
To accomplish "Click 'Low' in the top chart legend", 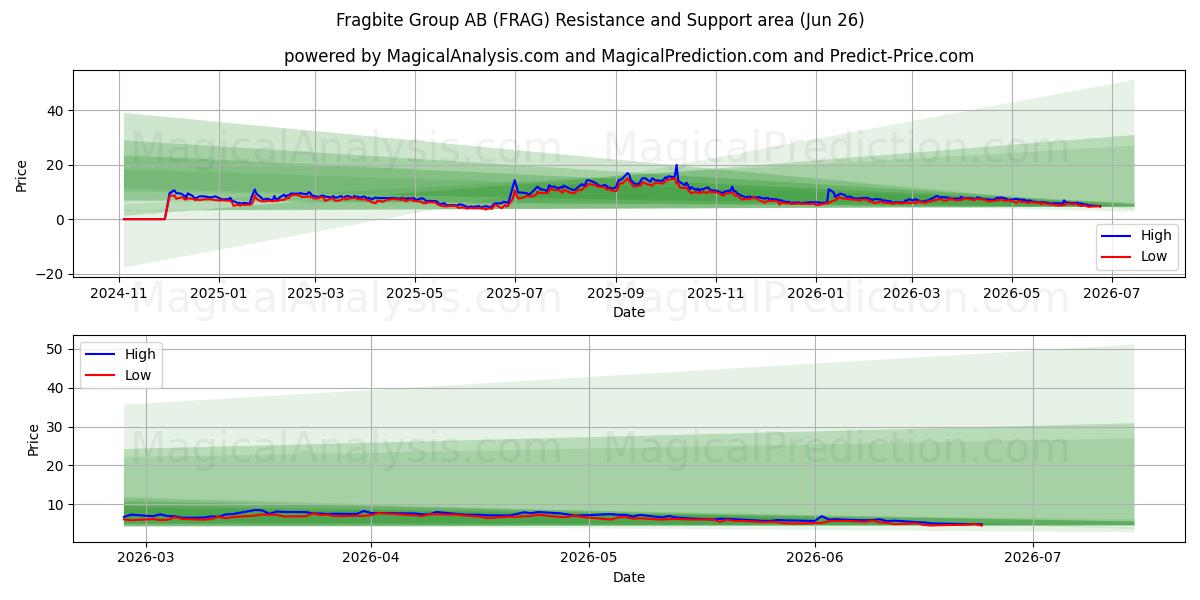I will point(1154,256).
